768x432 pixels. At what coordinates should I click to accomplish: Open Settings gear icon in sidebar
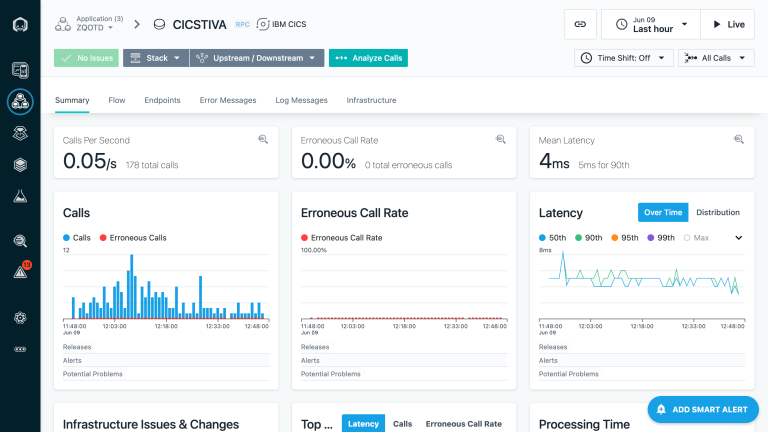(20, 317)
